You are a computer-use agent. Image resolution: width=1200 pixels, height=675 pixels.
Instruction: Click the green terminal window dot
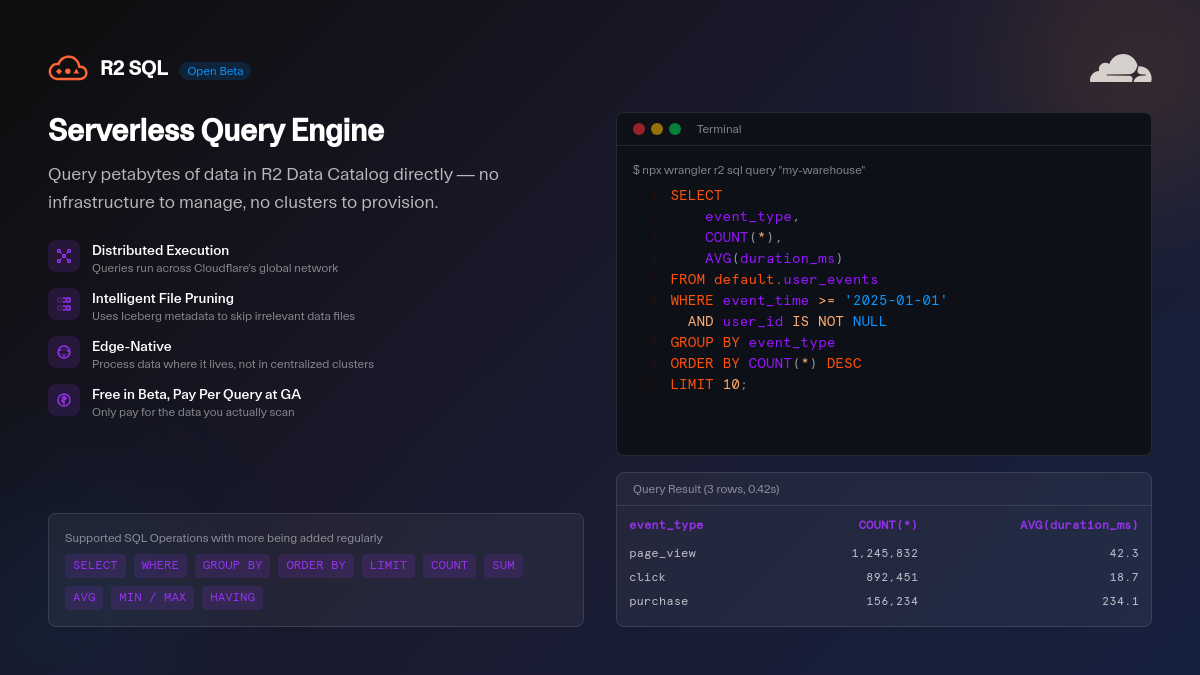coord(675,129)
